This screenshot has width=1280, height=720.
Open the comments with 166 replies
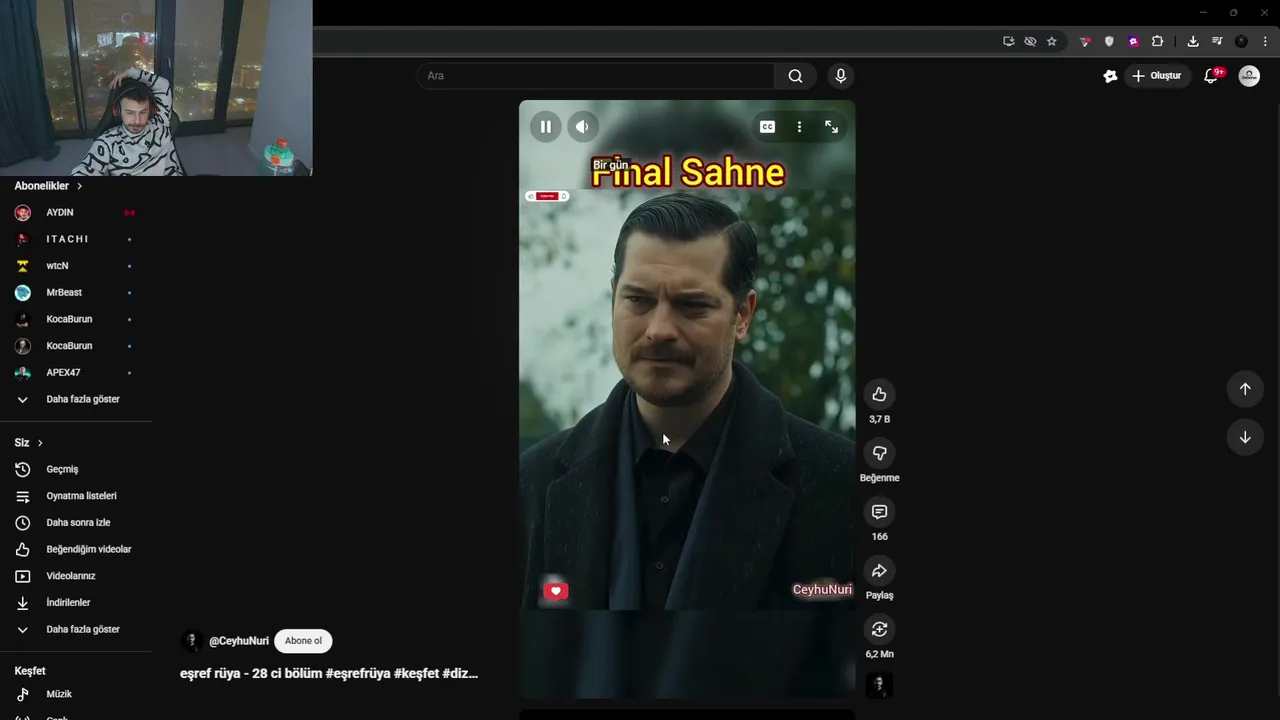(879, 512)
